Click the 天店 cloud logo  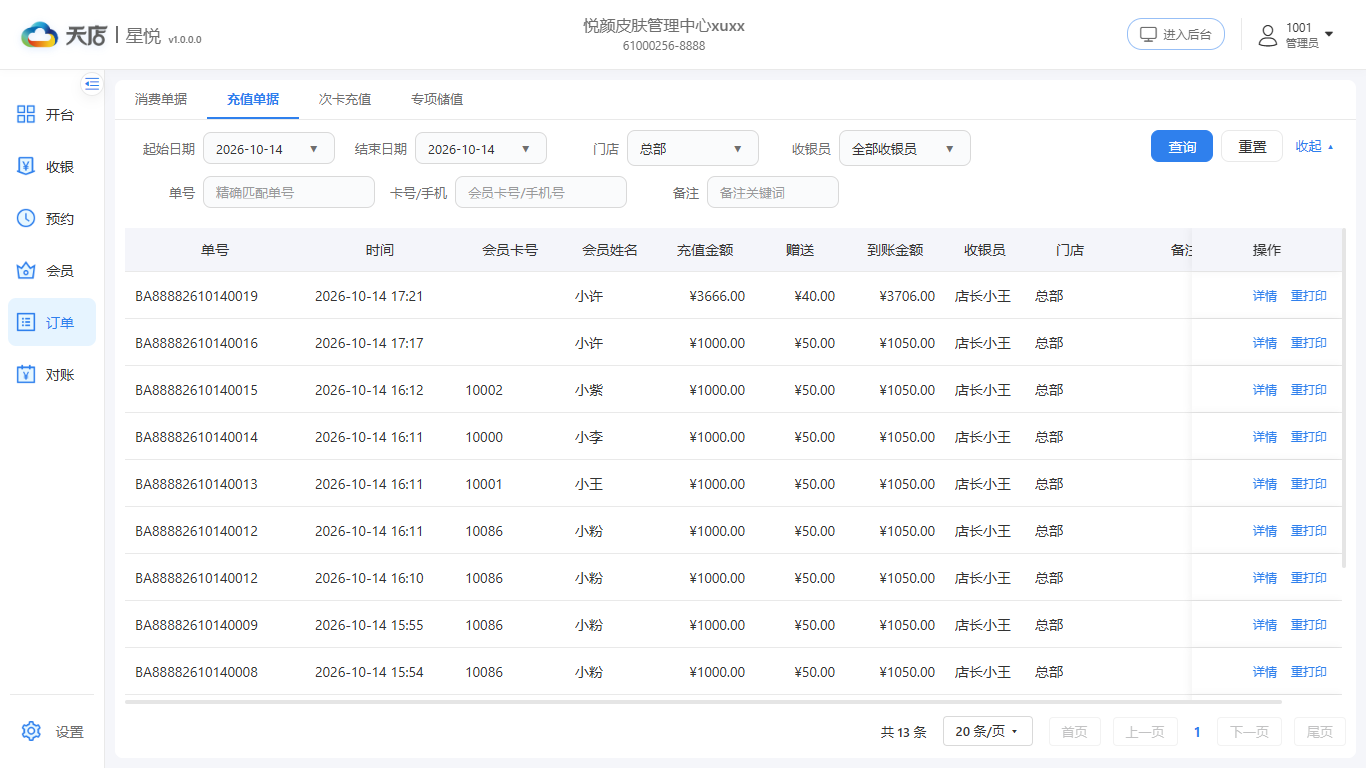pyautogui.click(x=40, y=35)
